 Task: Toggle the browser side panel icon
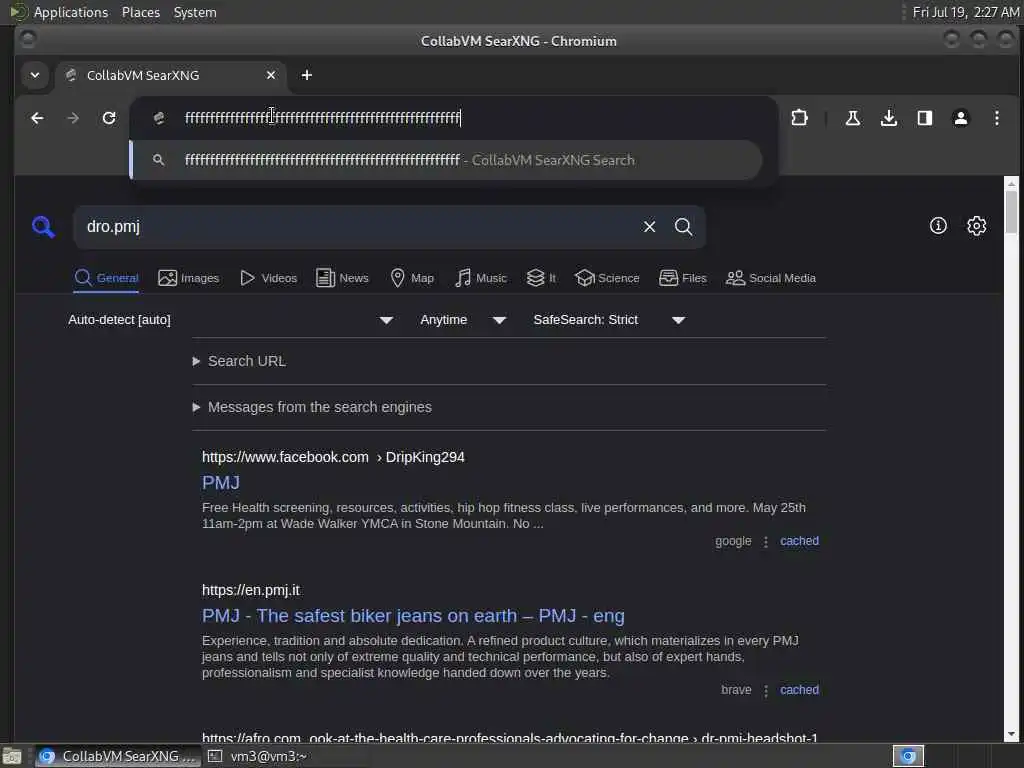tap(925, 118)
